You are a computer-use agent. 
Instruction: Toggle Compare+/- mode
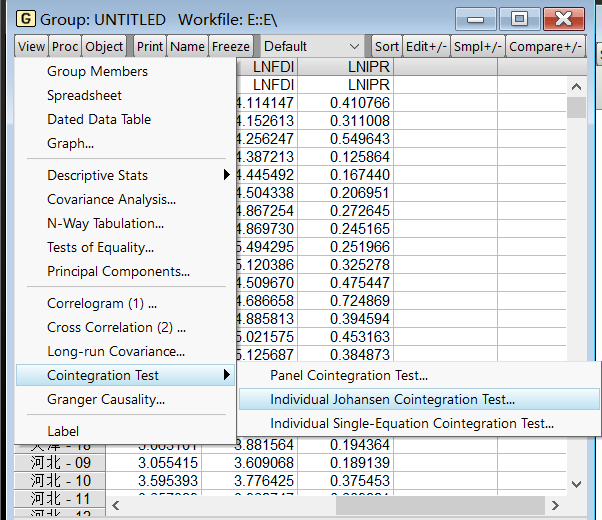[544, 46]
